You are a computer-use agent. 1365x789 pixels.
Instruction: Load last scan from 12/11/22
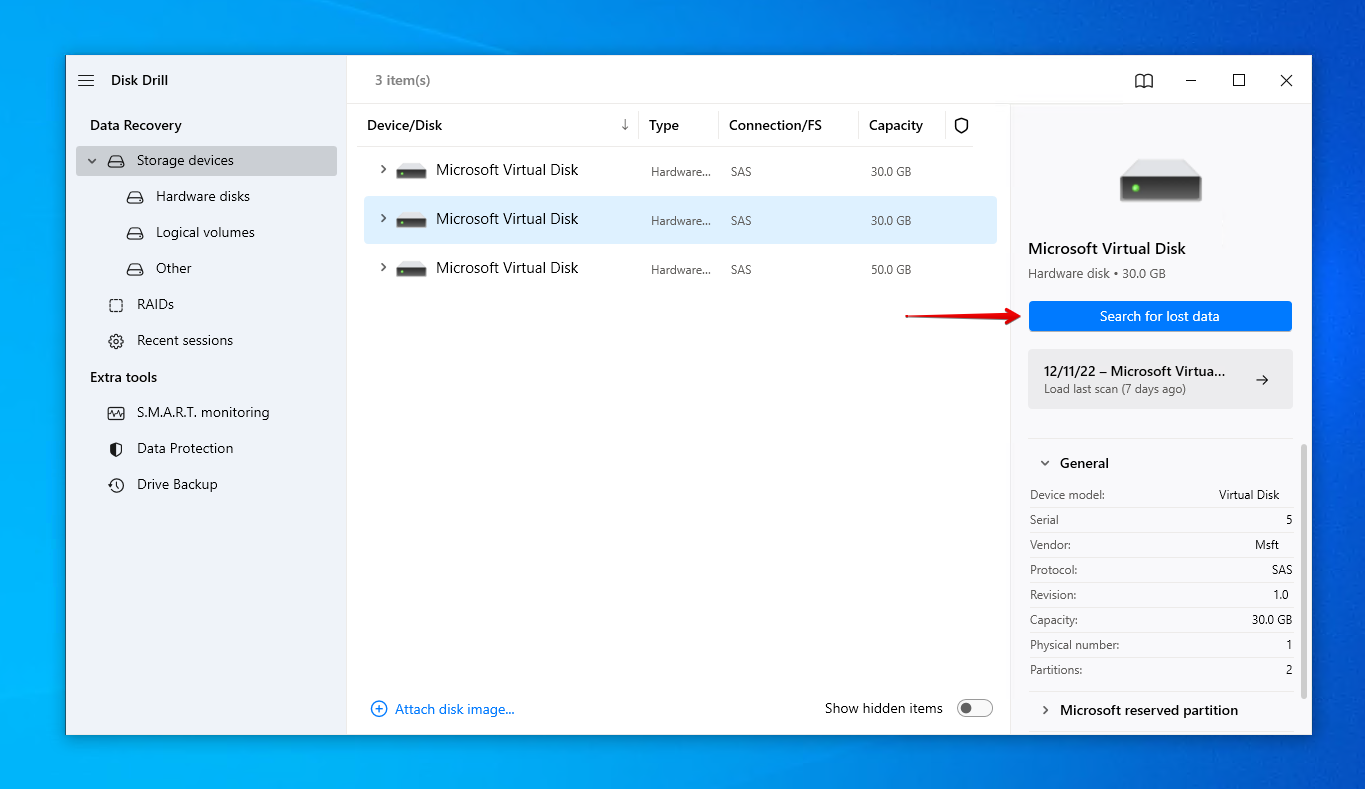(x=1160, y=379)
